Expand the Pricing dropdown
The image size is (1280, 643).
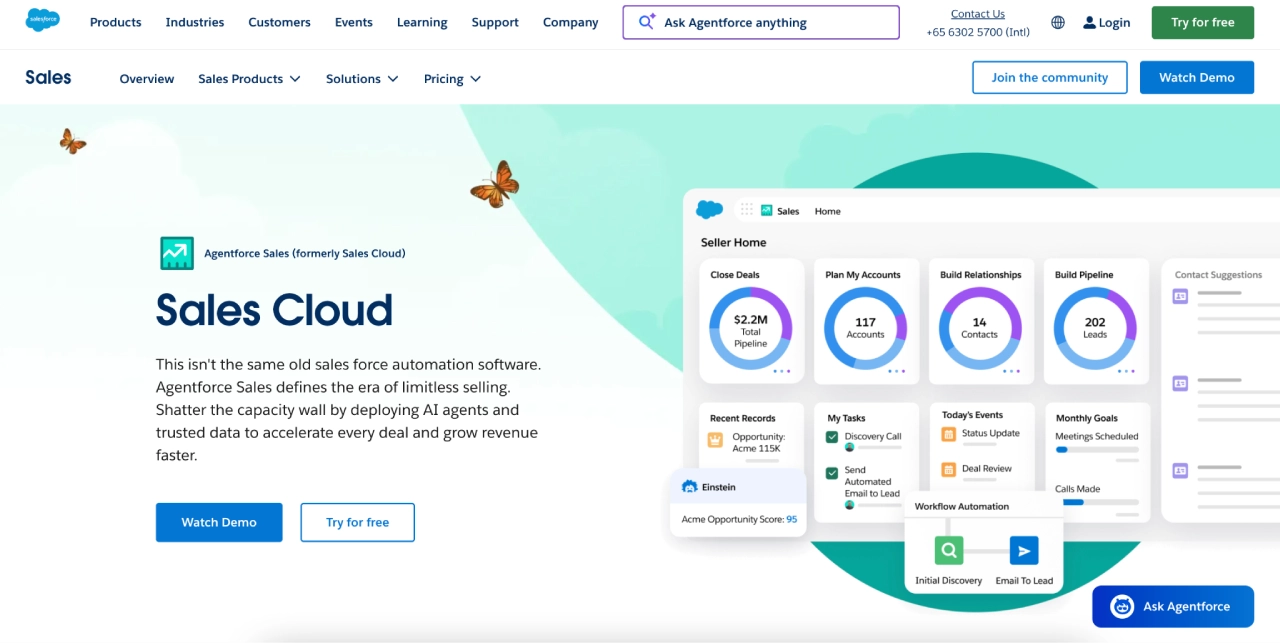click(451, 78)
